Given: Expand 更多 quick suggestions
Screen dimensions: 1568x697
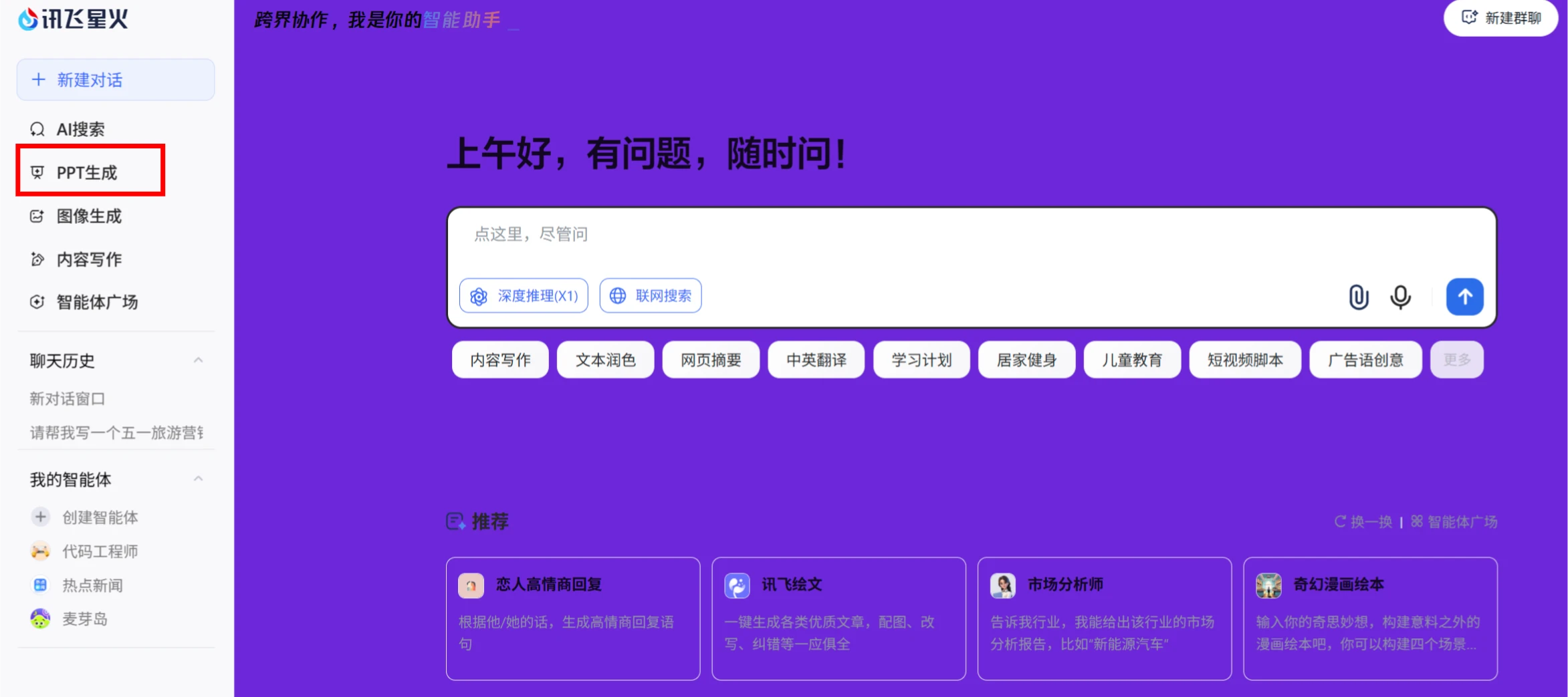Looking at the screenshot, I should 1457,360.
